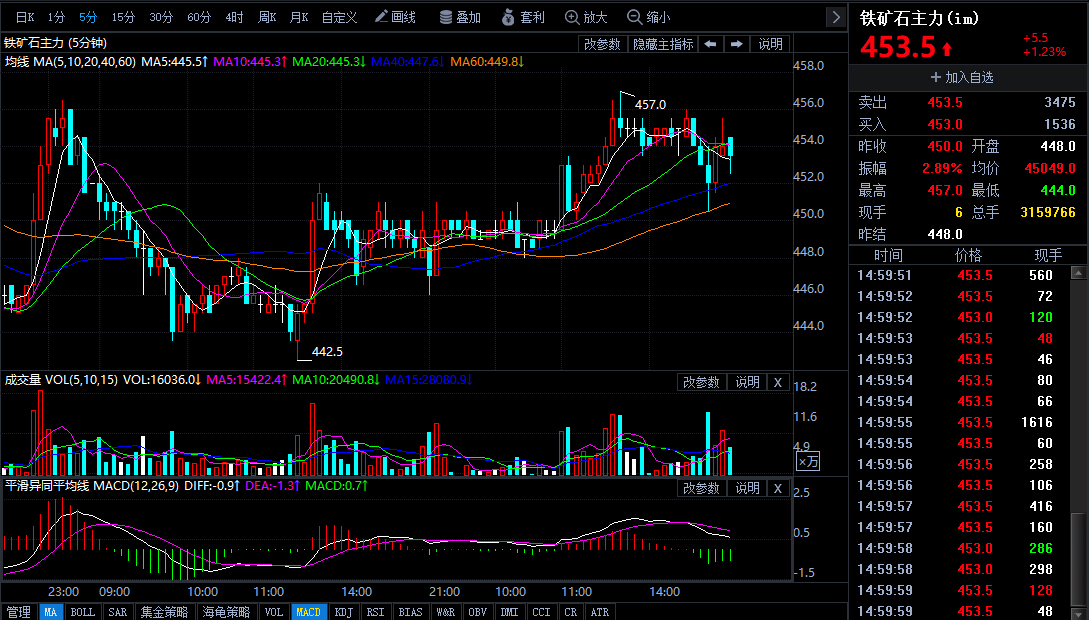The height and width of the screenshot is (620, 1089).
Task: Click scroll-up arrow of trade list
Action: tap(1079, 273)
